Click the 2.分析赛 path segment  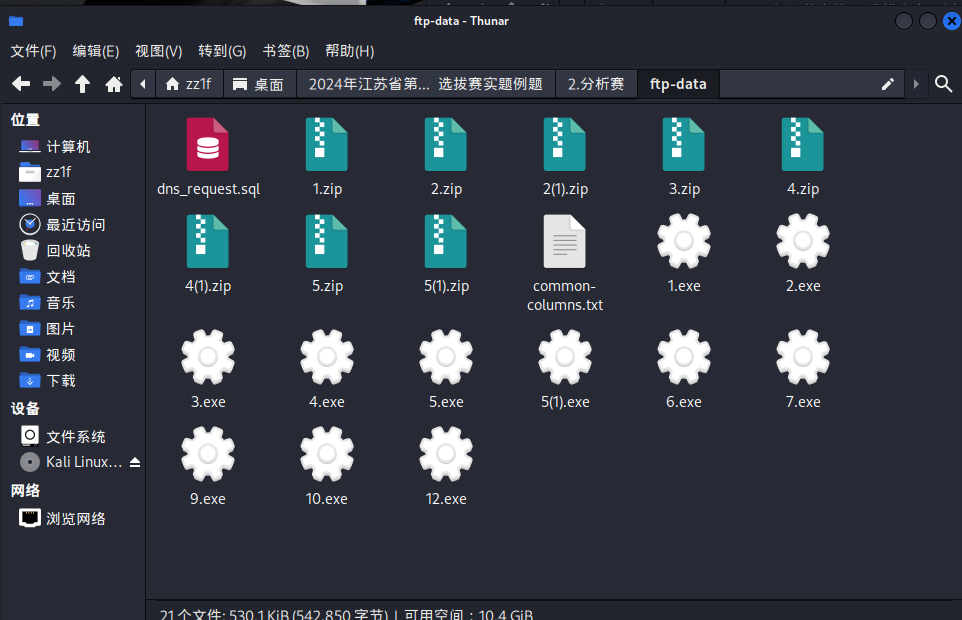(x=596, y=84)
